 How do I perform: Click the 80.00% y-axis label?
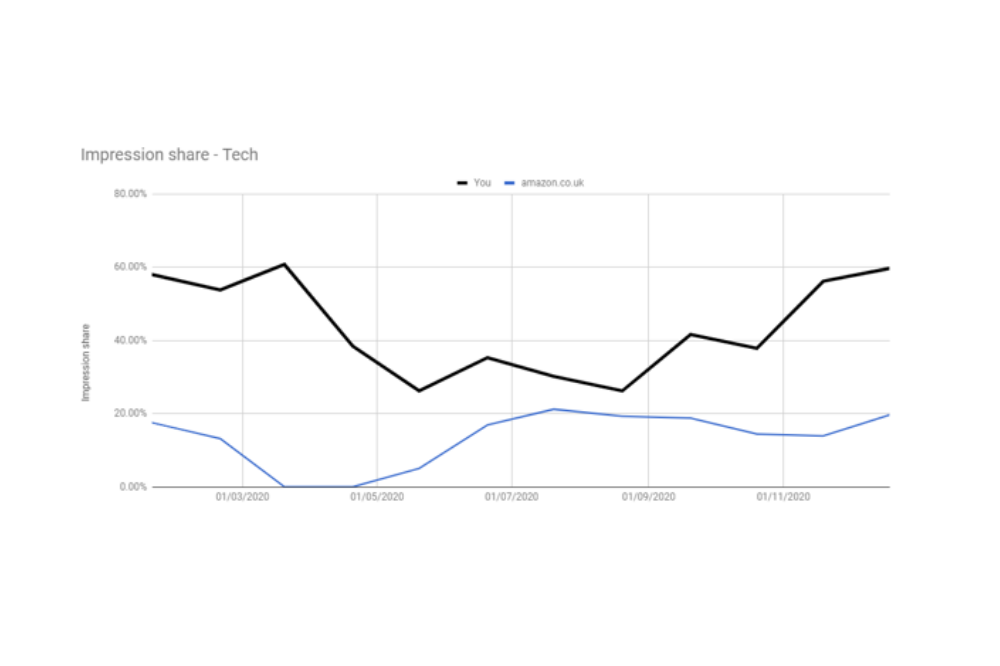[x=130, y=193]
